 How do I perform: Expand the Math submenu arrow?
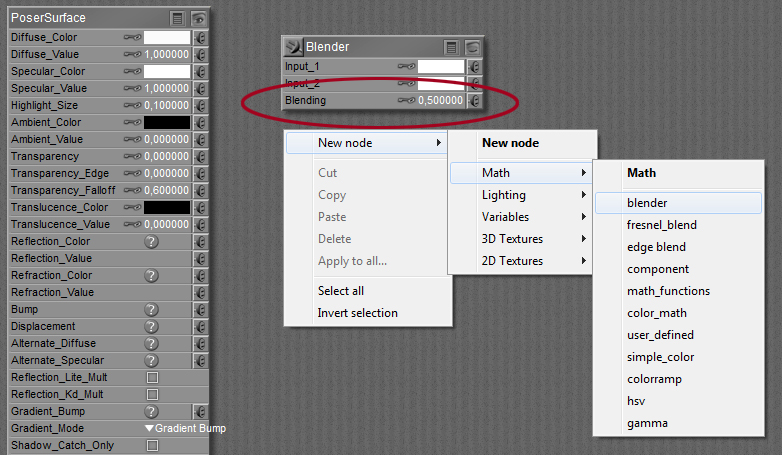(x=584, y=173)
